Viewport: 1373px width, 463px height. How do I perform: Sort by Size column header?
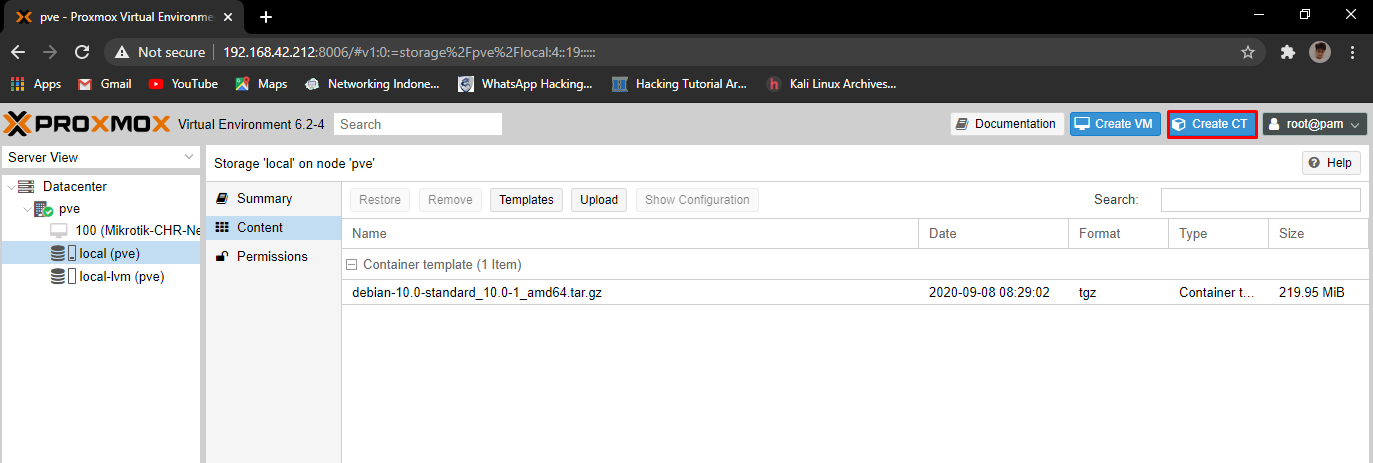point(1318,234)
